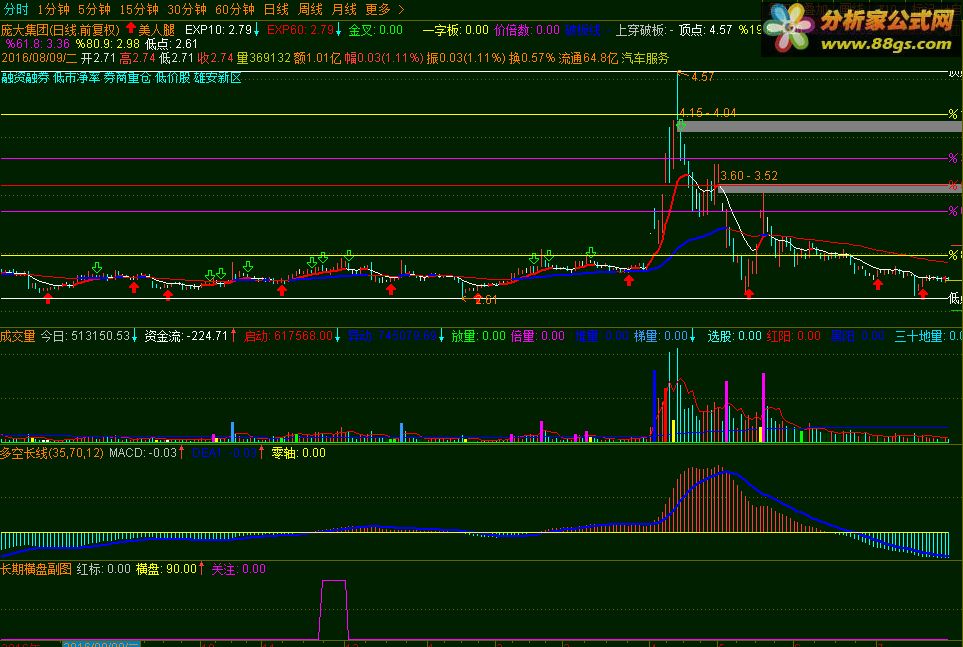Click the 金叉: 0.00 readout
The image size is (963, 647).
376,29
